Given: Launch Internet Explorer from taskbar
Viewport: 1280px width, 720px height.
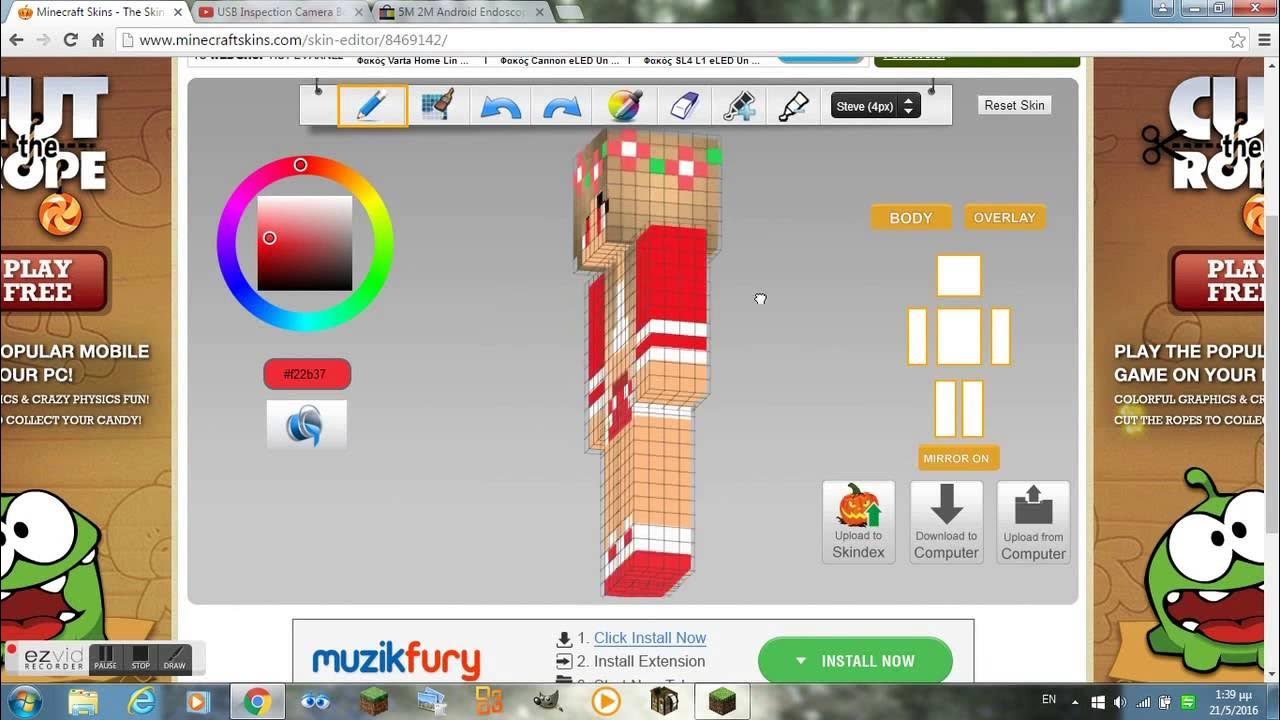Looking at the screenshot, I should [x=142, y=701].
